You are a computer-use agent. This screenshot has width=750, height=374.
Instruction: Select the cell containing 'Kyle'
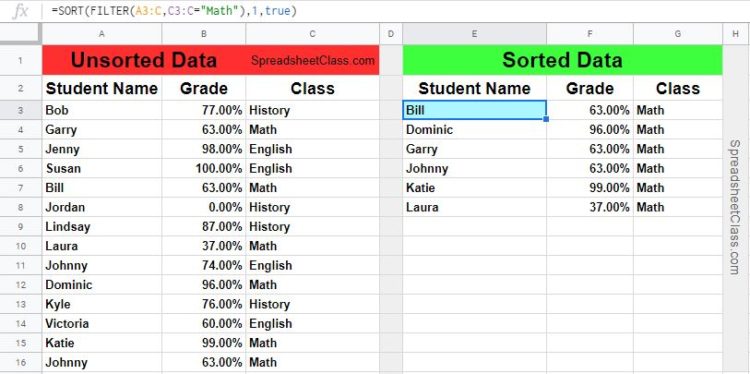[x=102, y=304]
